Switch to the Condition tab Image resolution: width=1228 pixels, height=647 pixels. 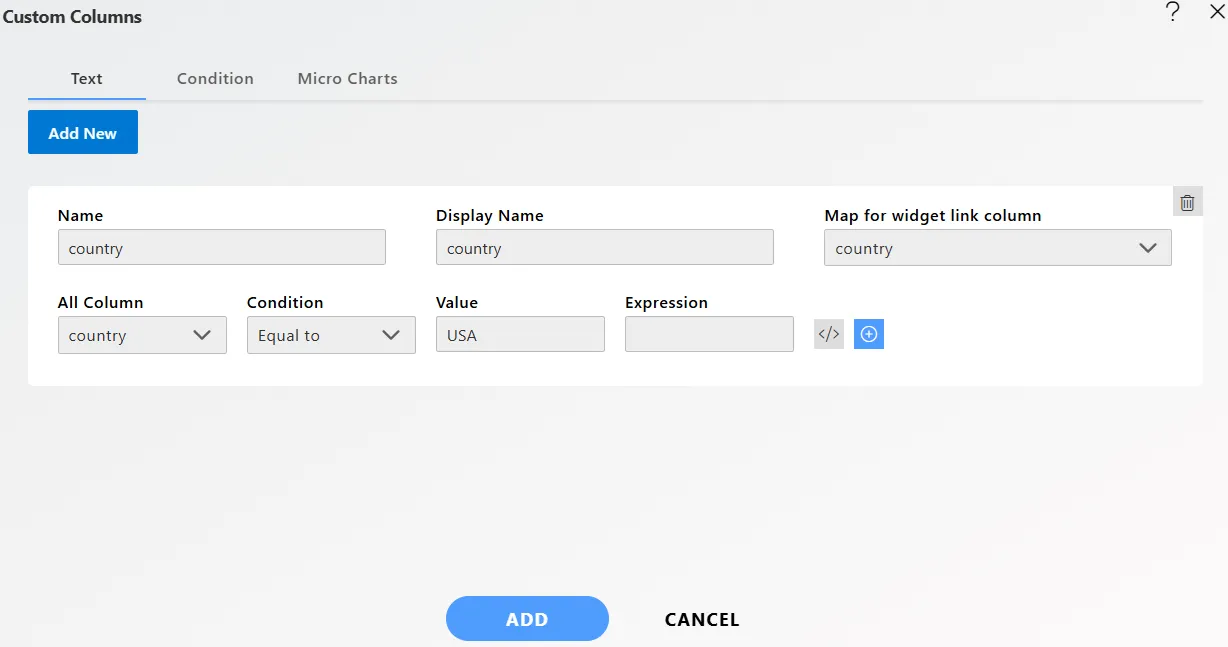click(215, 78)
